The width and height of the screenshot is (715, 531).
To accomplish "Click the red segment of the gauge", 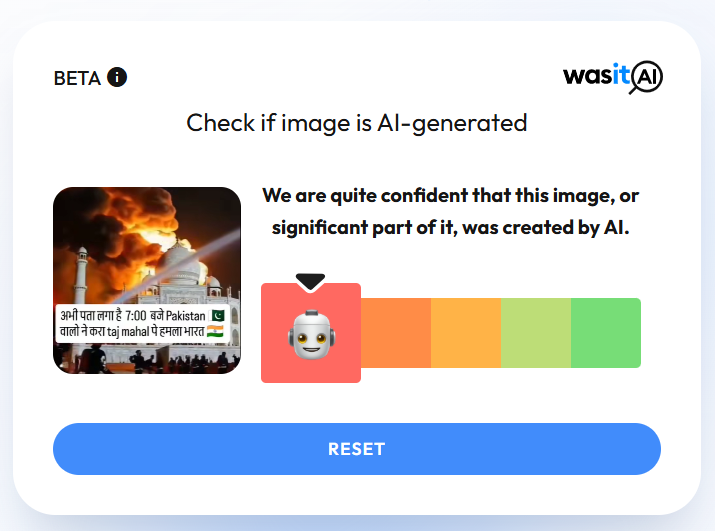I will pos(311,333).
